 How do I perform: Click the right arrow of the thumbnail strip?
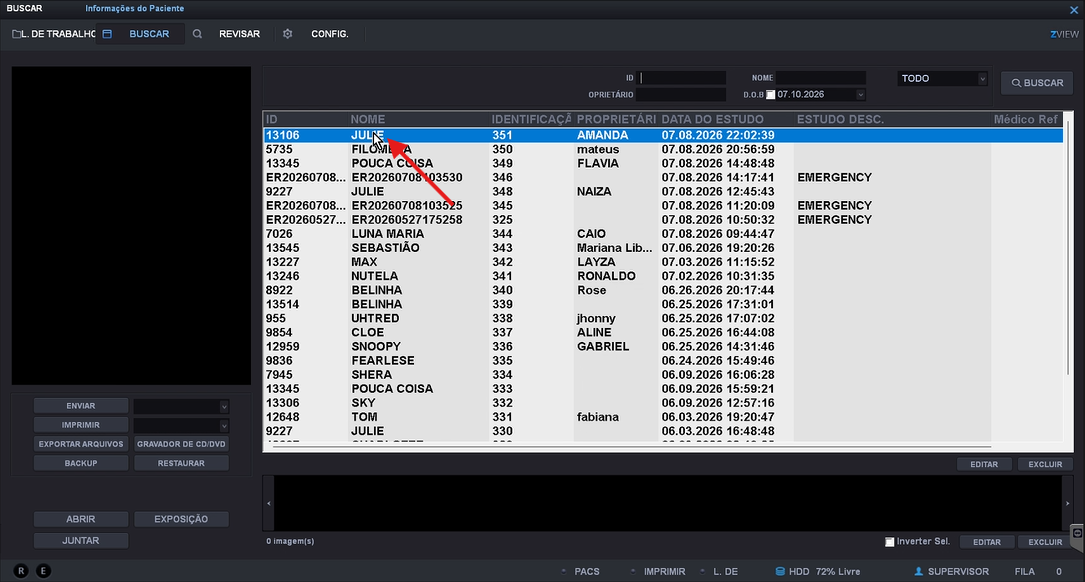[x=1068, y=503]
